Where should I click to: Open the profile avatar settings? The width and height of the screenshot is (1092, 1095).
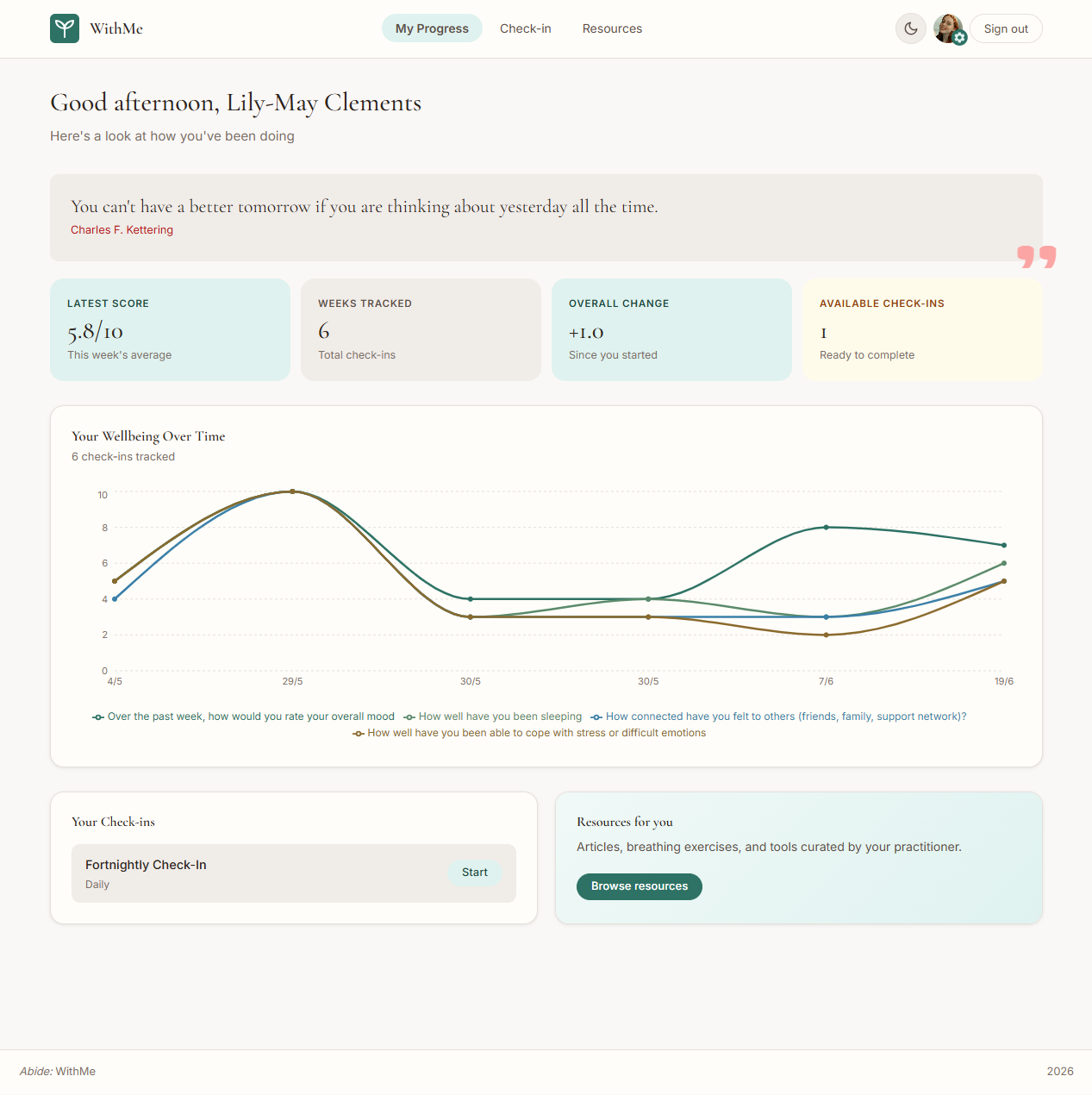[949, 28]
